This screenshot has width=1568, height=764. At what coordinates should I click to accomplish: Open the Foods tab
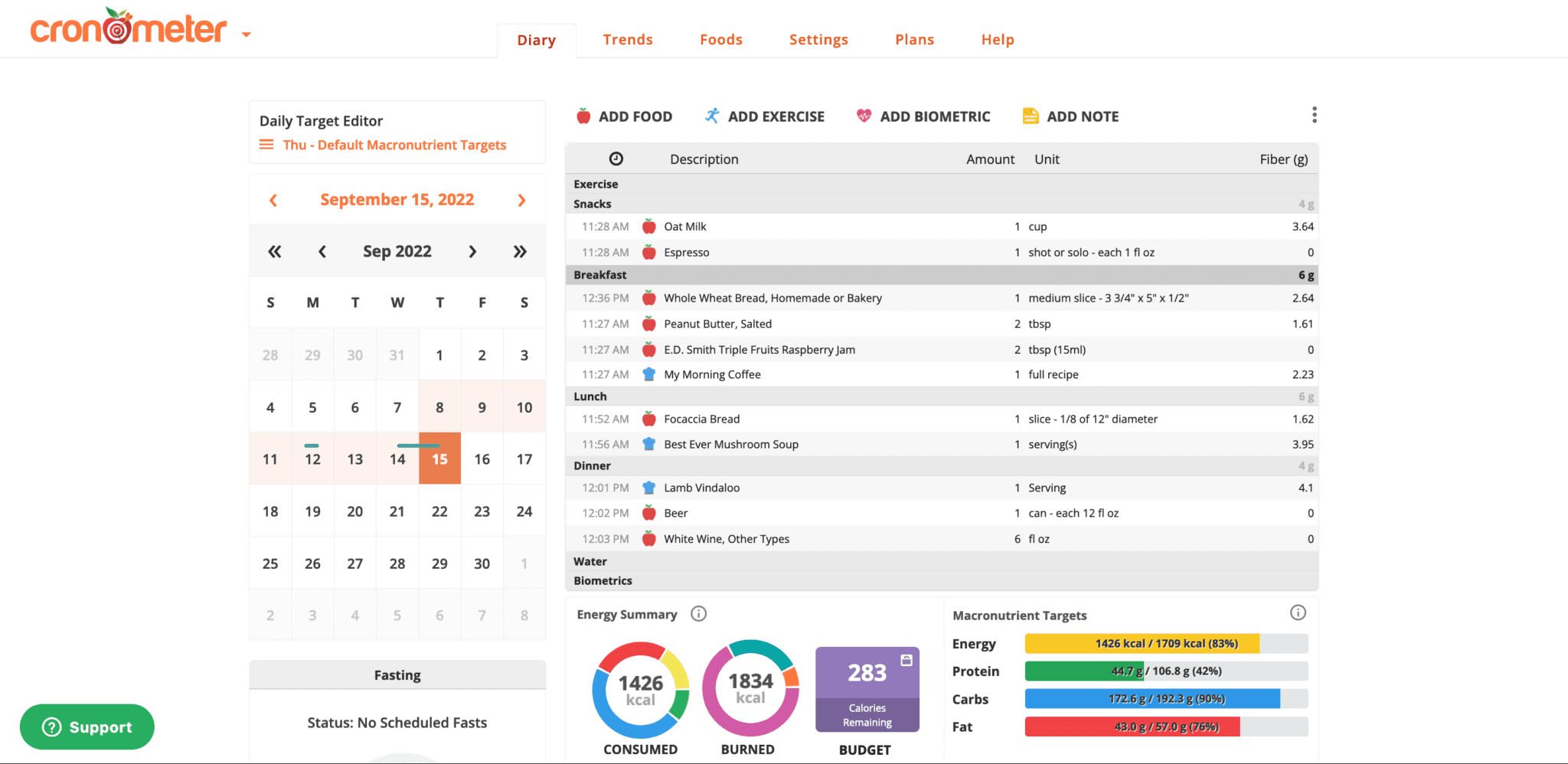point(720,40)
